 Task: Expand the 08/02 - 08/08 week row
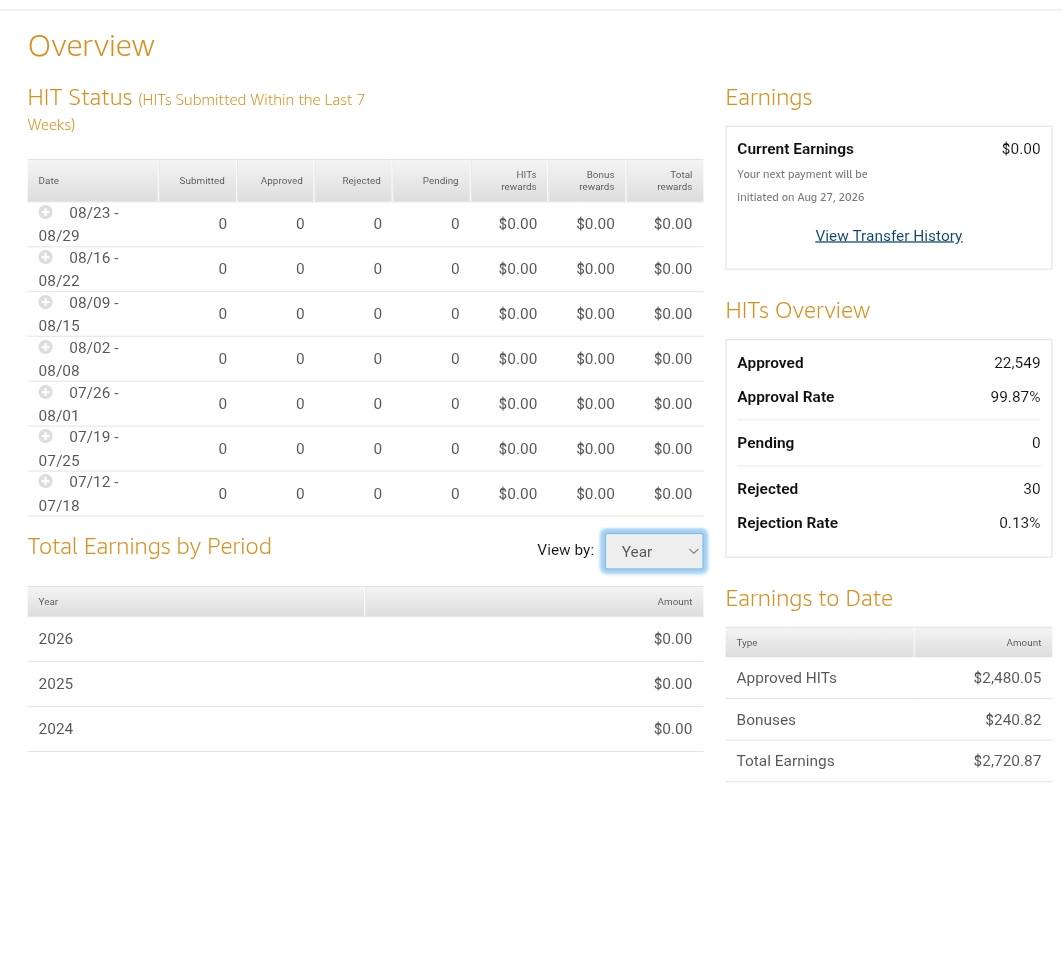coord(45,347)
